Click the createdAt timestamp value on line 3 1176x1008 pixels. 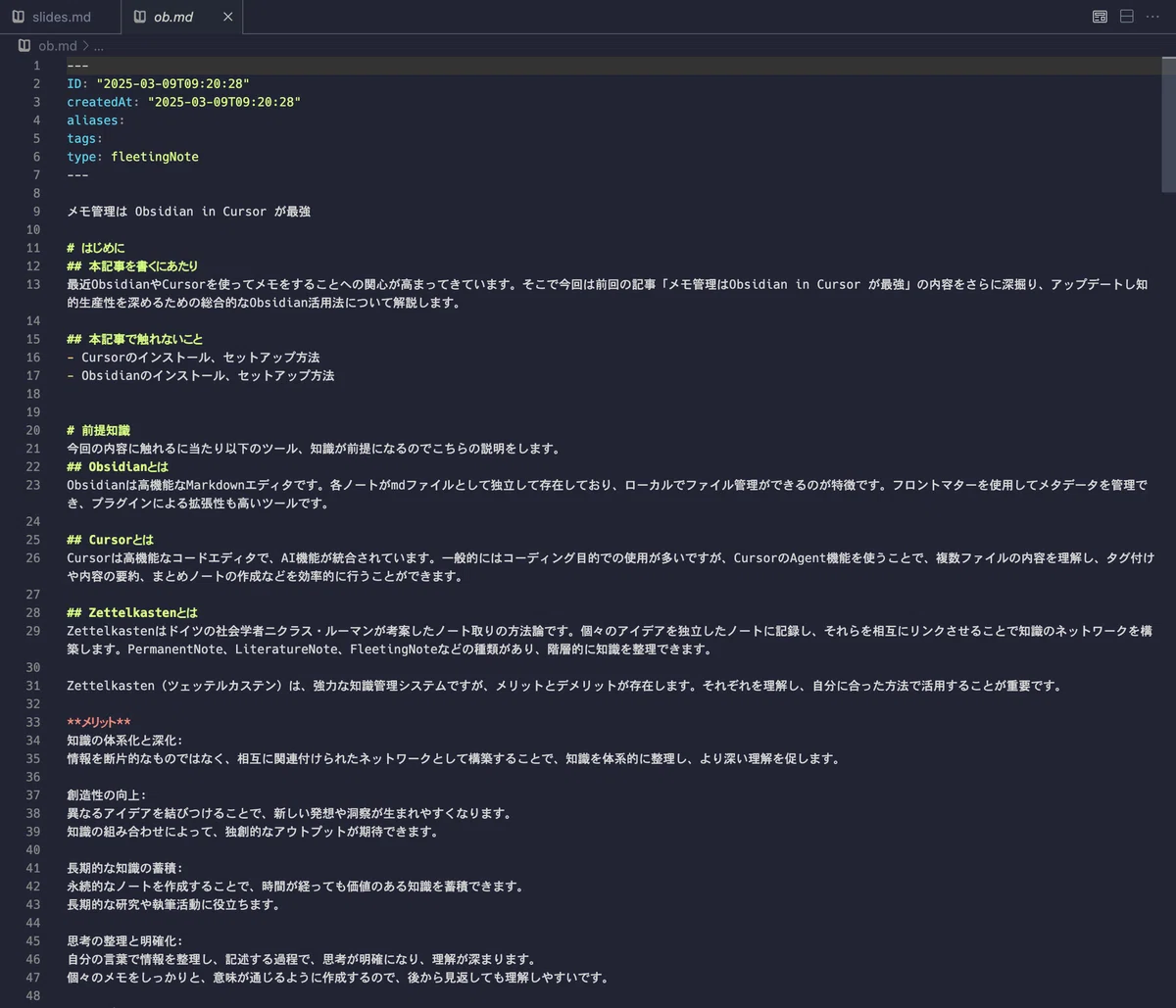tap(224, 102)
